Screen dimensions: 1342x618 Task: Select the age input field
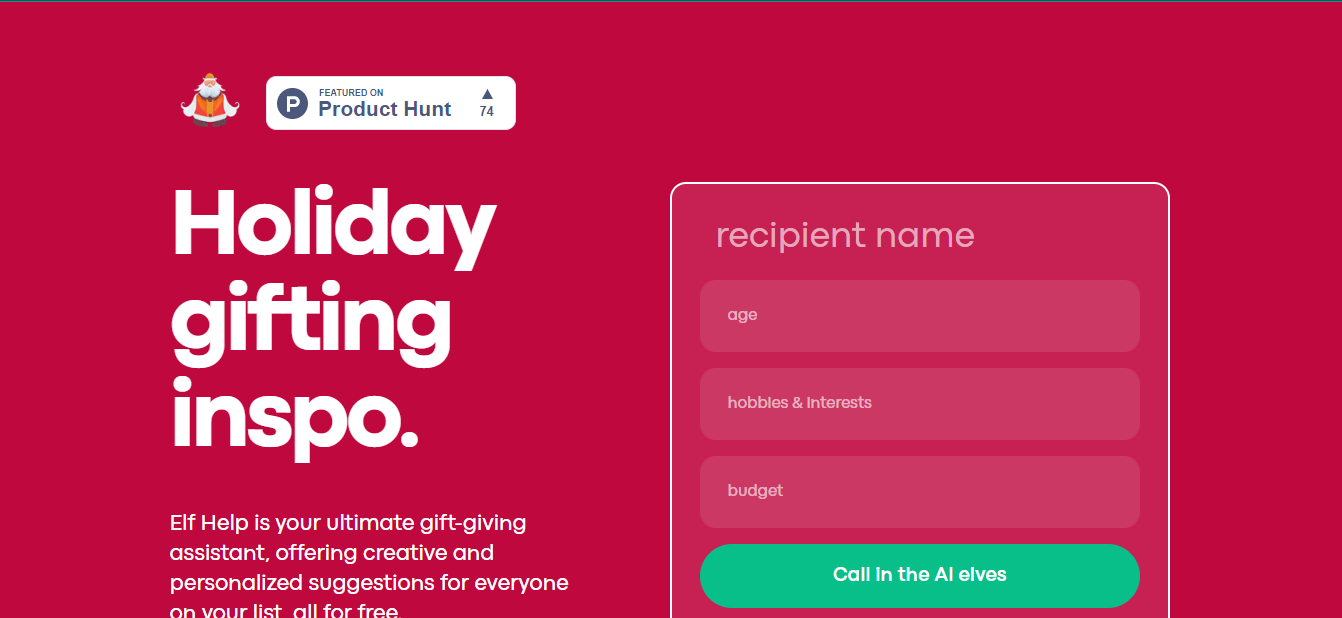click(x=920, y=316)
